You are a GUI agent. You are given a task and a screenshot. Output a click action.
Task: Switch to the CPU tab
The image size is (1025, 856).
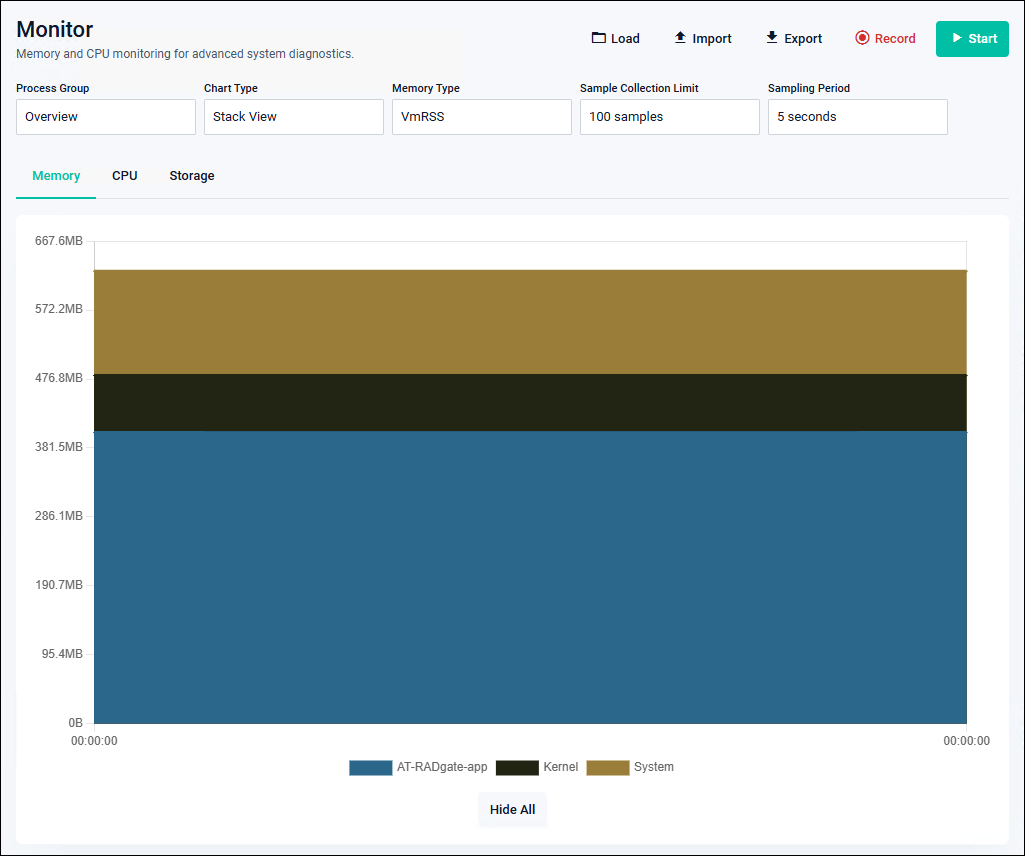tap(125, 176)
